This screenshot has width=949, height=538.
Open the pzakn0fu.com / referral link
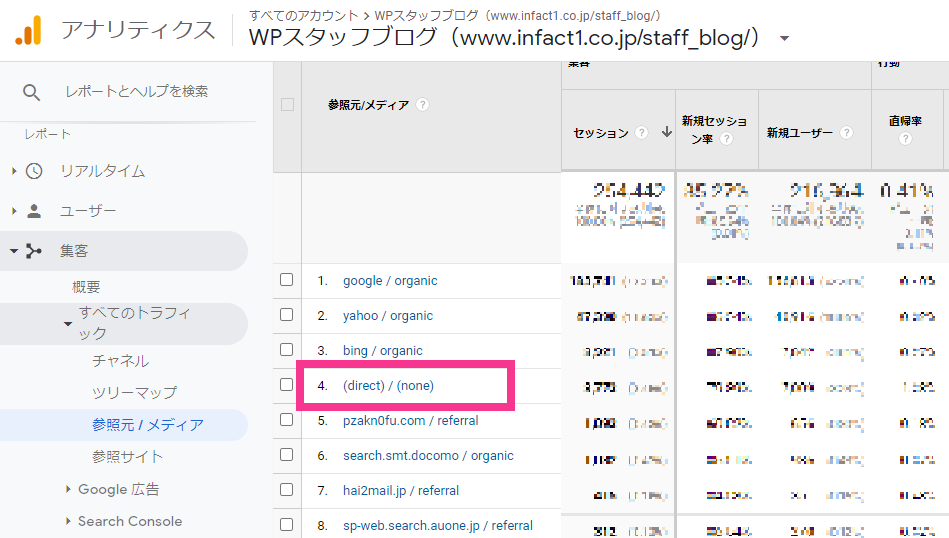click(x=410, y=421)
